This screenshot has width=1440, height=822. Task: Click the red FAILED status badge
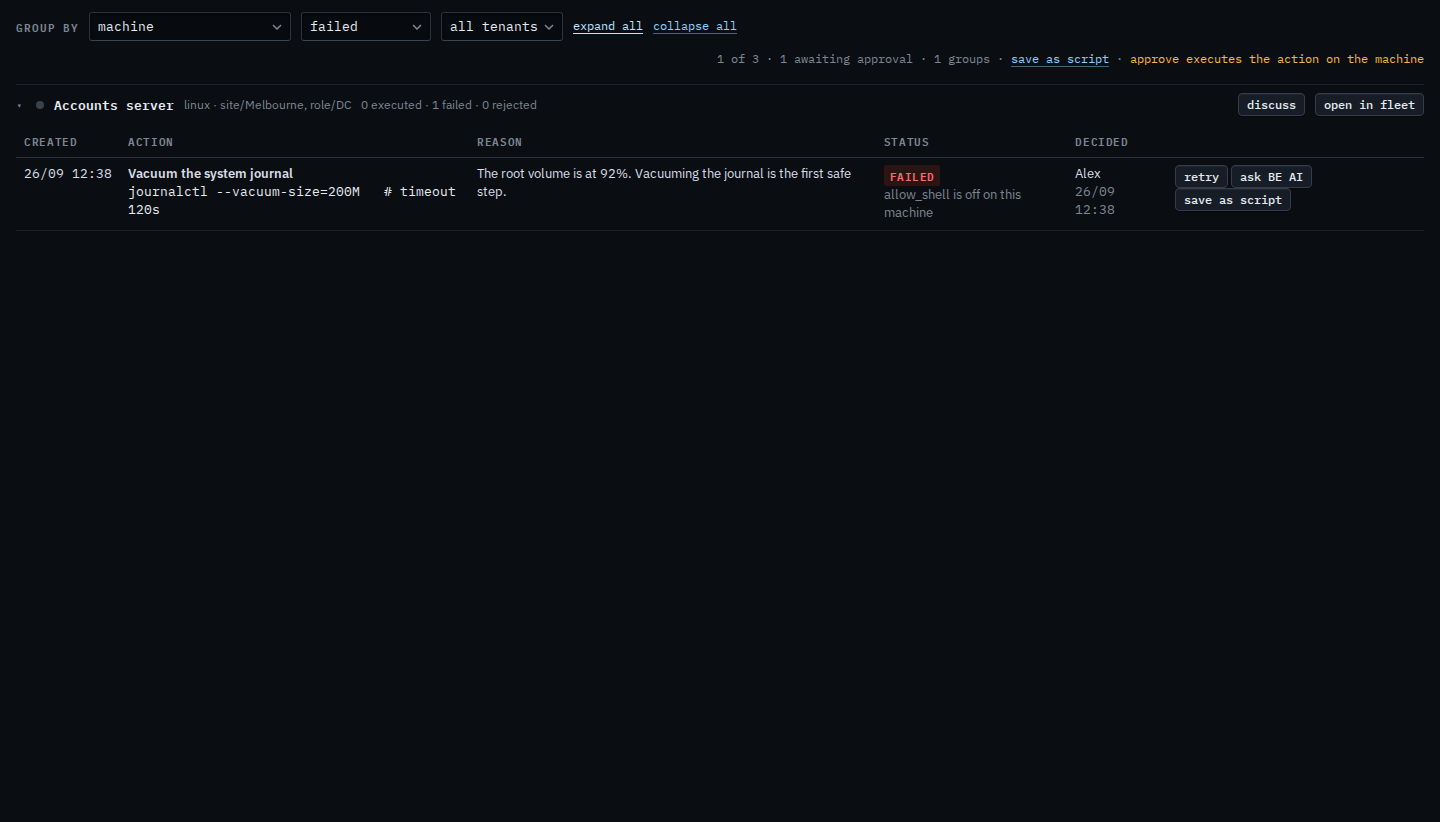pyautogui.click(x=912, y=177)
